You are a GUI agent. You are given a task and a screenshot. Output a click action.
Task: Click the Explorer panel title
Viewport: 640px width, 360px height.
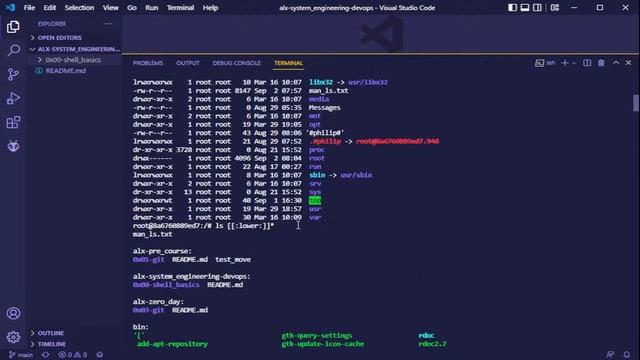click(x=52, y=24)
